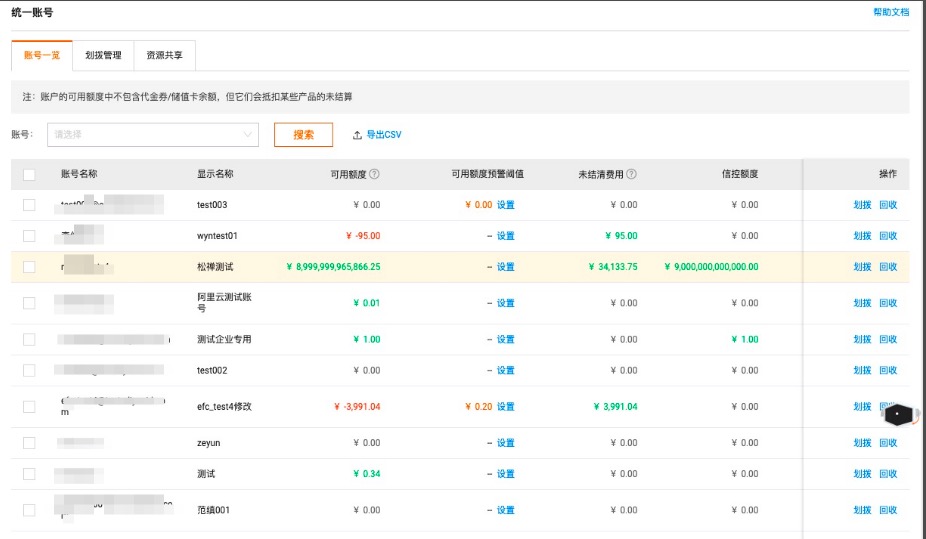Click the 账号名称 column header
This screenshot has width=926, height=539.
pyautogui.click(x=79, y=174)
